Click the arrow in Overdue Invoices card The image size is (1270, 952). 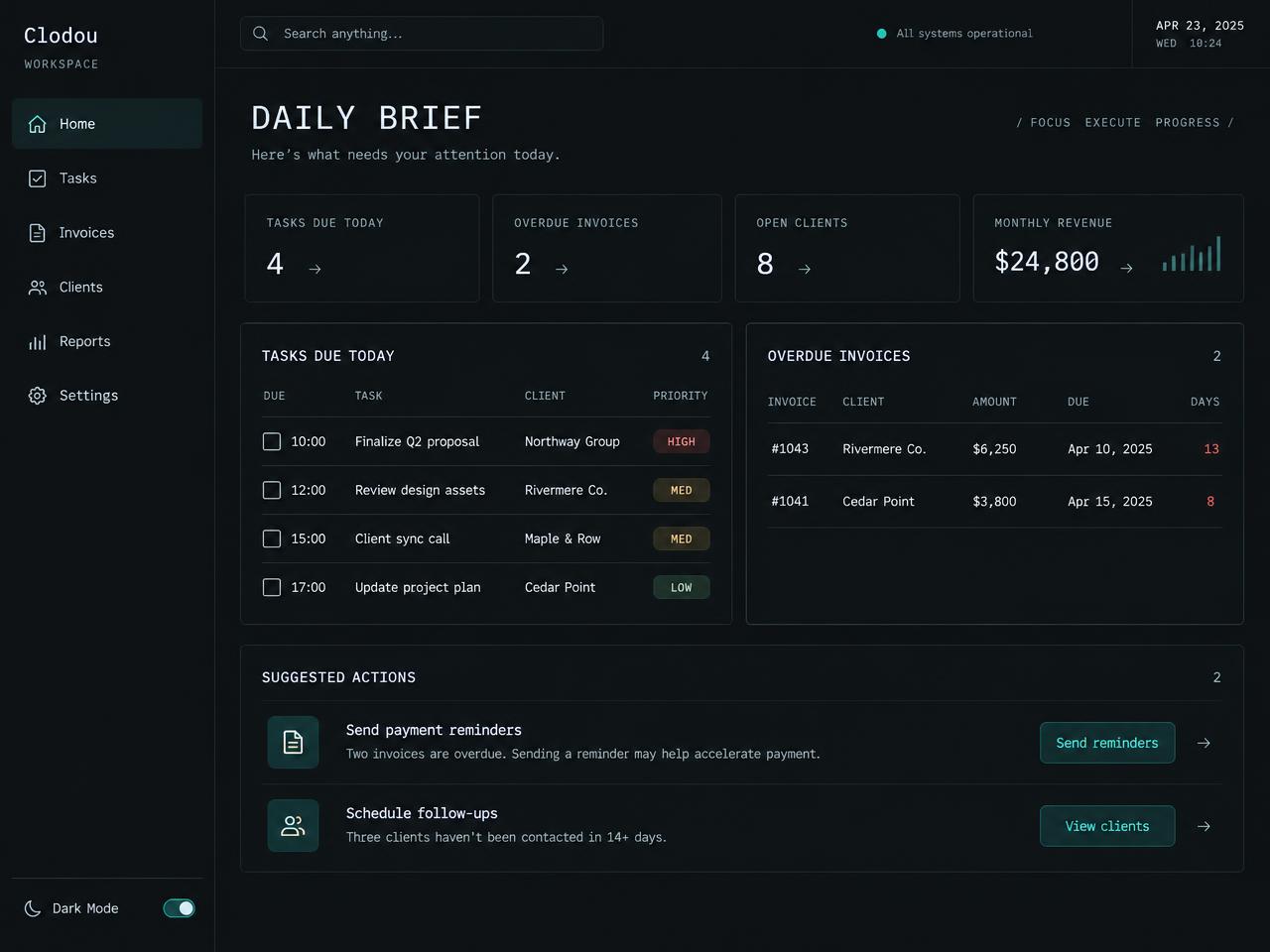(562, 269)
